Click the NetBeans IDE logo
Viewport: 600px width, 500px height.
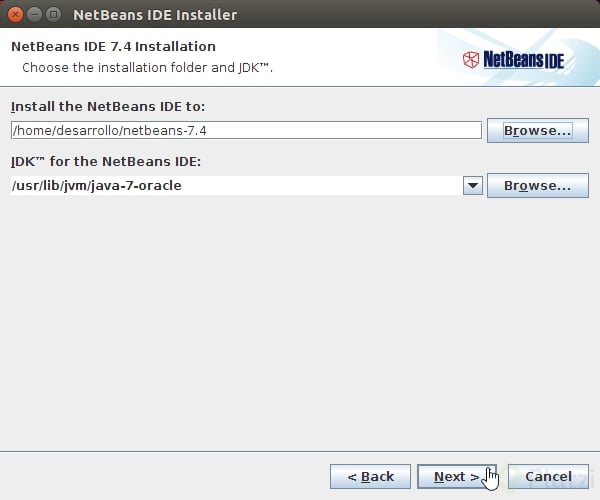tap(513, 60)
